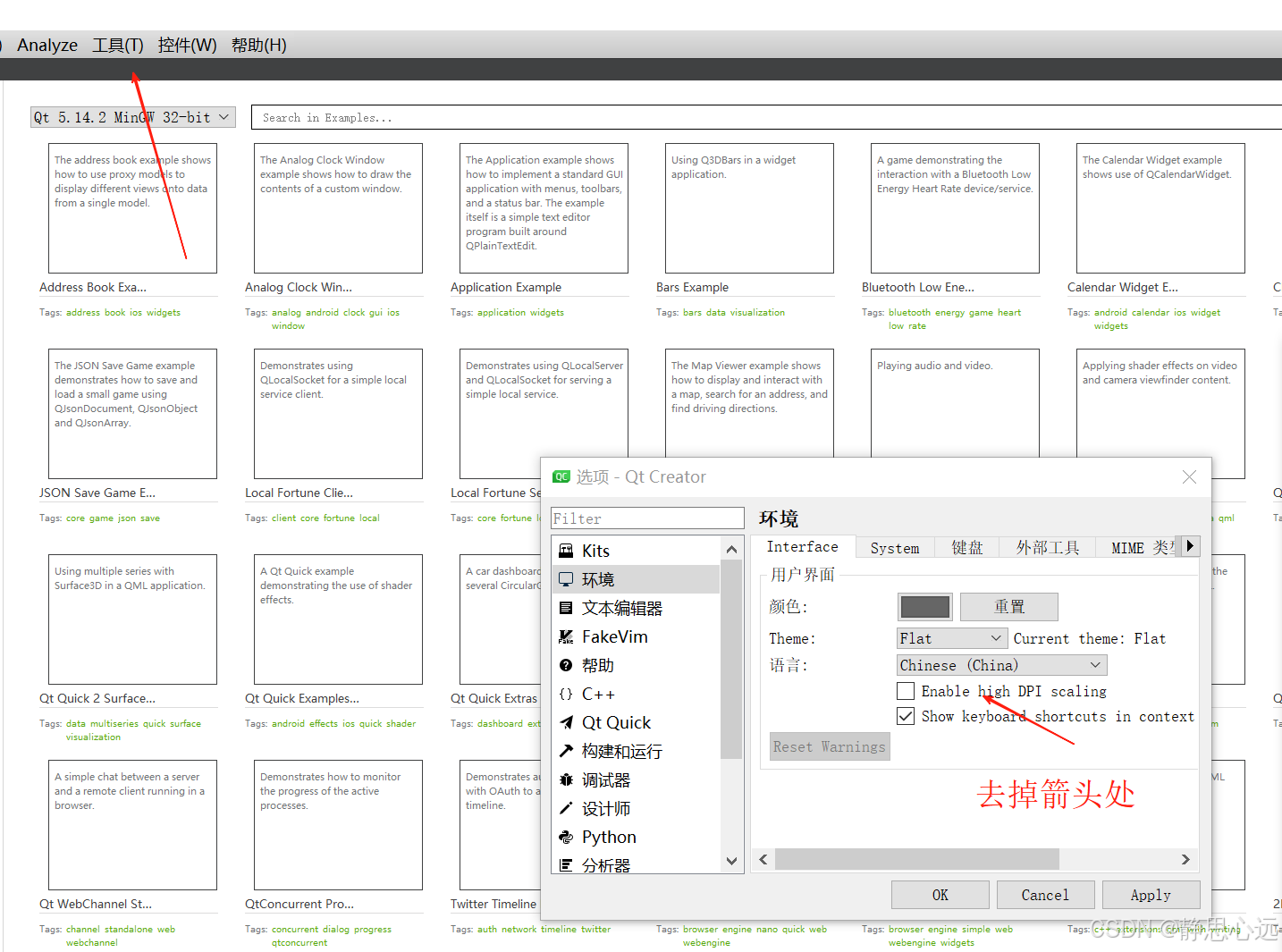Open the JSON Save Game example thumbnail
This screenshot has height=952, width=1282.
tap(132, 414)
